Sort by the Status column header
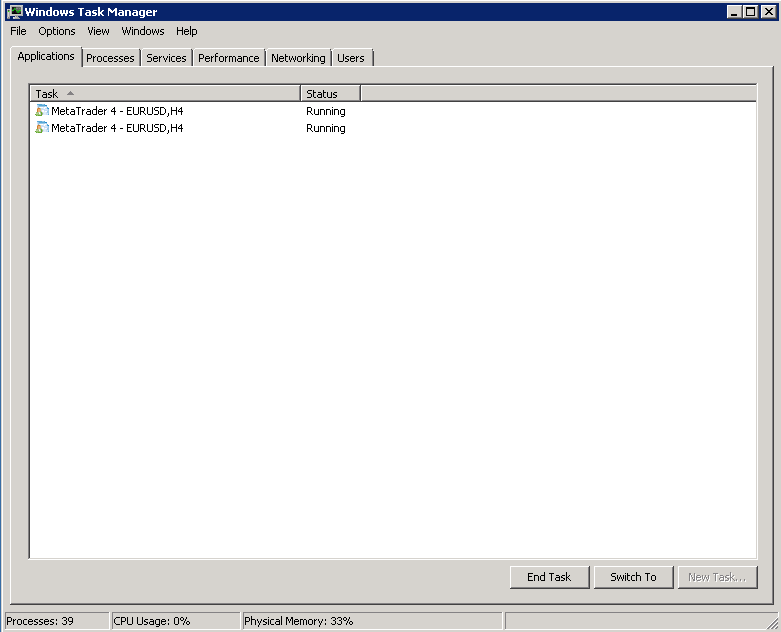Viewport: 781px width, 632px height. pyautogui.click(x=331, y=94)
